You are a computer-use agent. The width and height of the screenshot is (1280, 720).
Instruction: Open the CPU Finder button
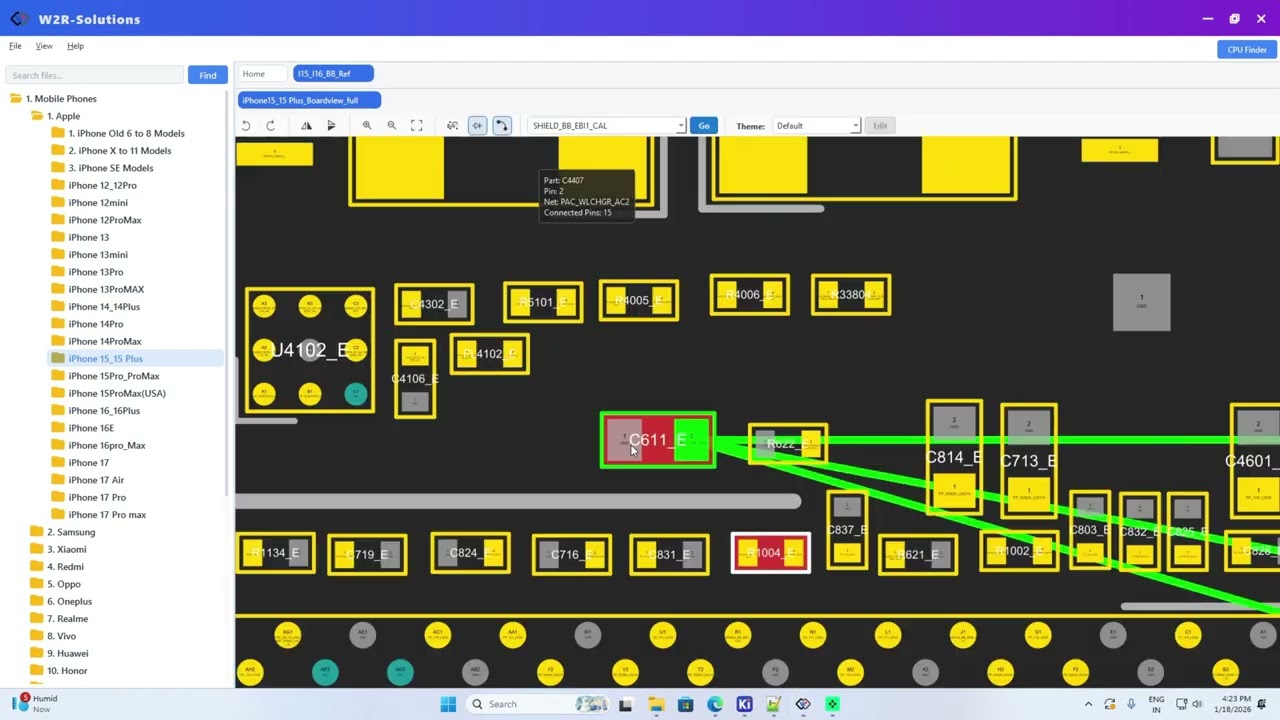(x=1247, y=49)
